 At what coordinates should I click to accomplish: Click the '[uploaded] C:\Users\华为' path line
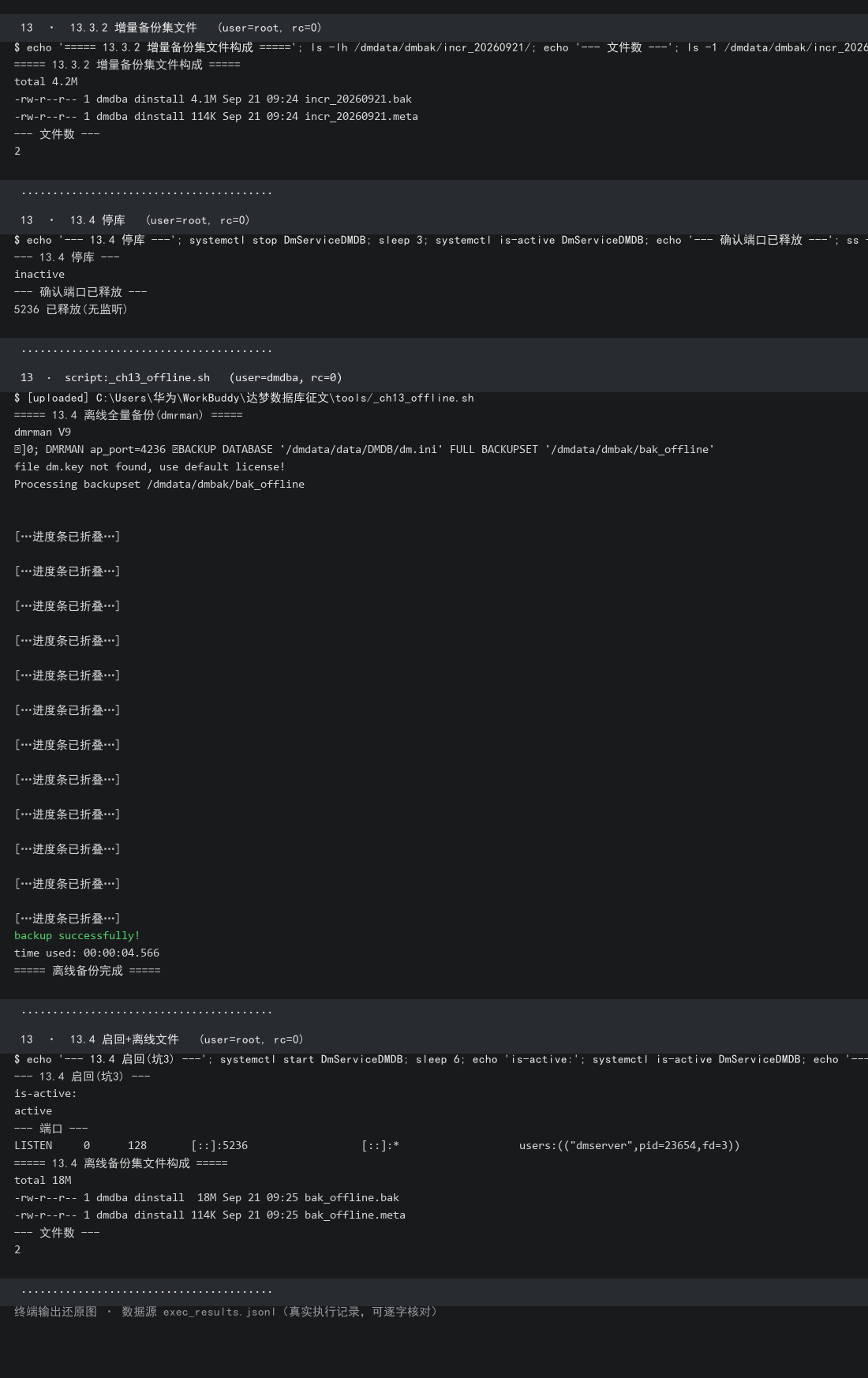point(244,398)
